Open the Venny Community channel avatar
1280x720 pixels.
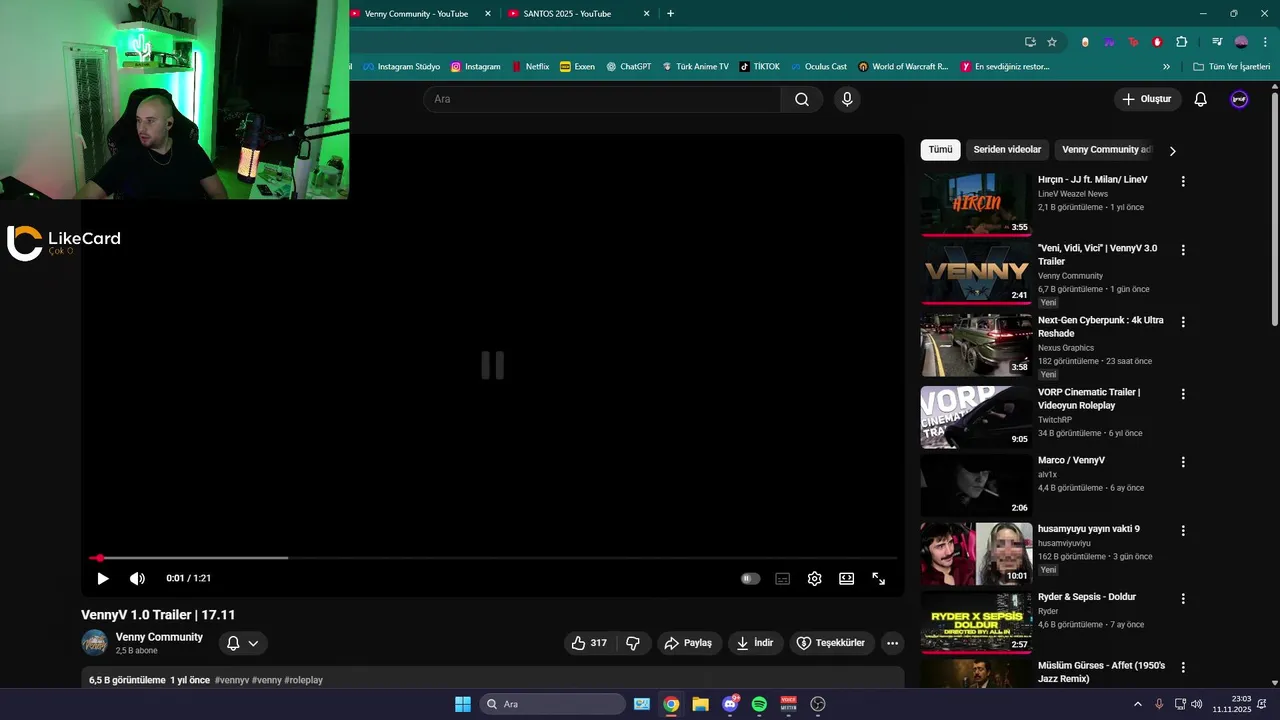tap(94, 643)
